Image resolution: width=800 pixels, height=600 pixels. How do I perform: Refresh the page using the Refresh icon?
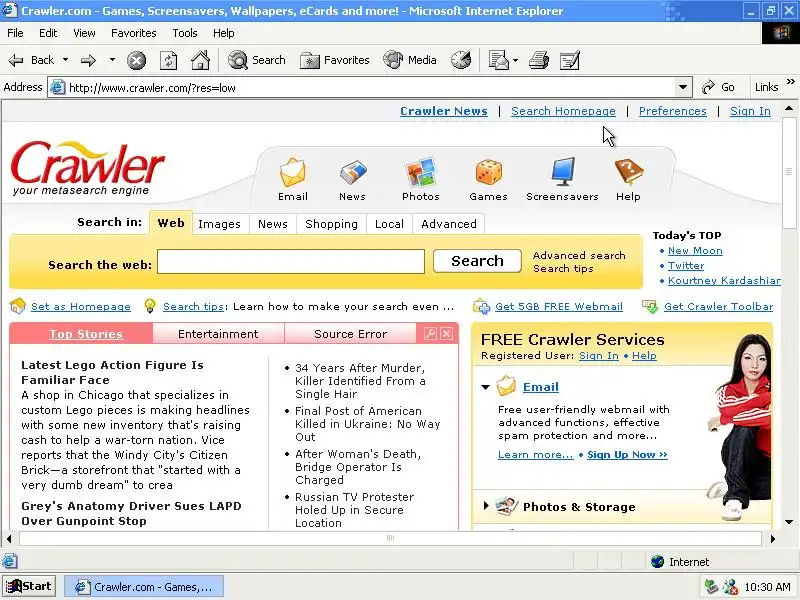pyautogui.click(x=168, y=61)
